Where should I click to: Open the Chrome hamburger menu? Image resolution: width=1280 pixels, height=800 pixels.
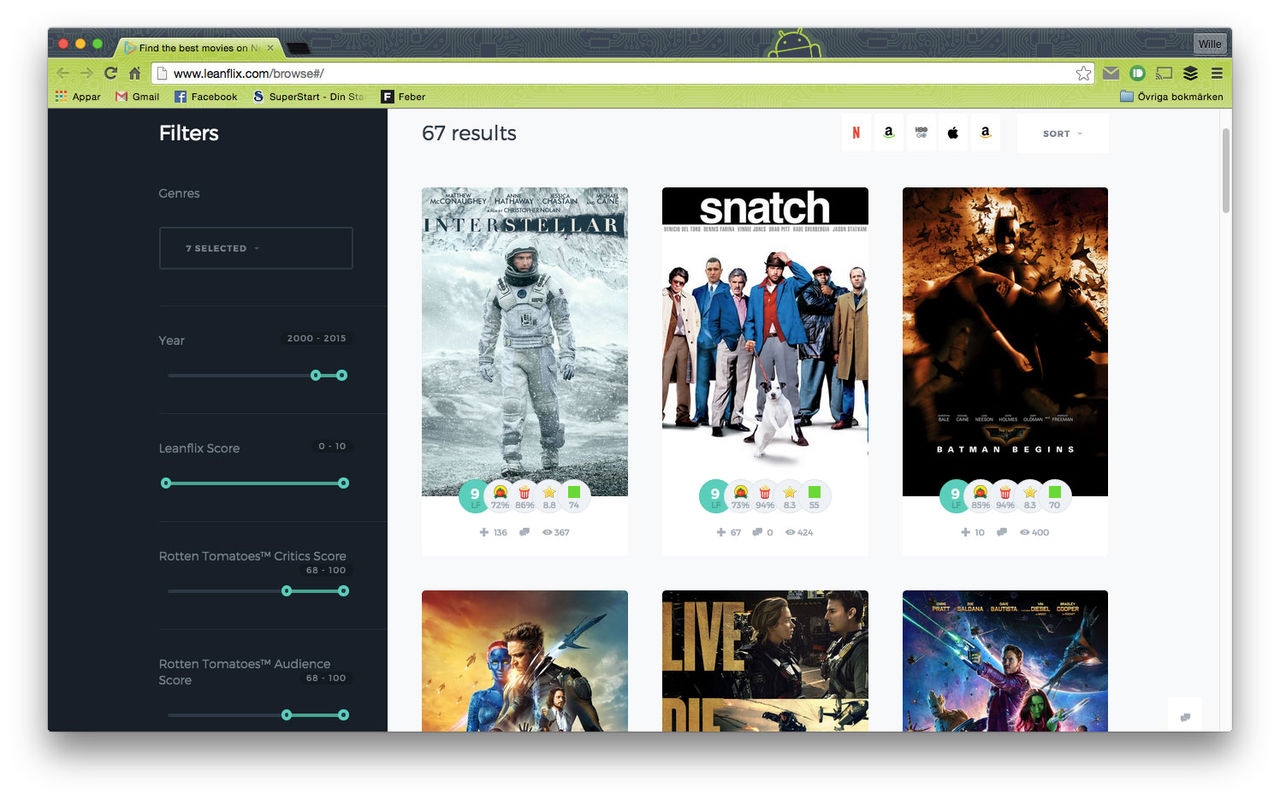(x=1217, y=73)
